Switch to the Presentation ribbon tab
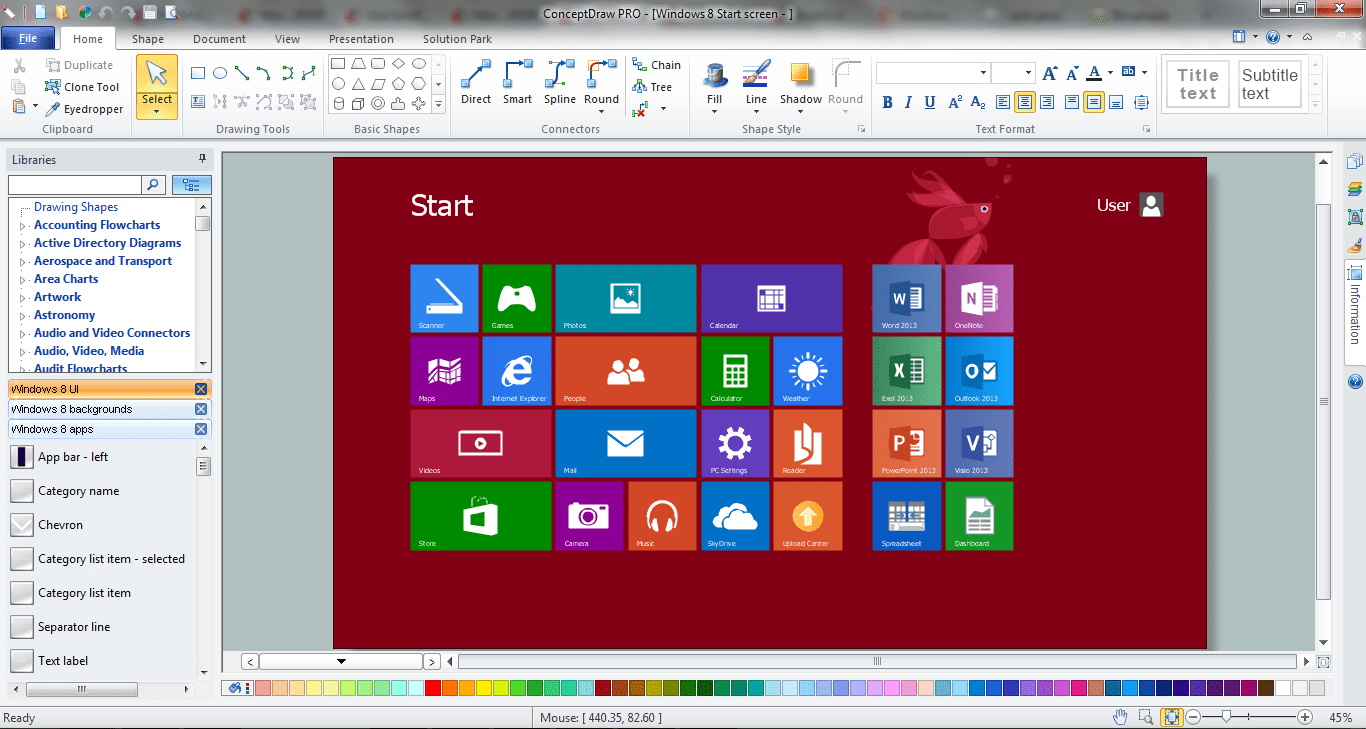This screenshot has width=1366, height=729. tap(361, 39)
